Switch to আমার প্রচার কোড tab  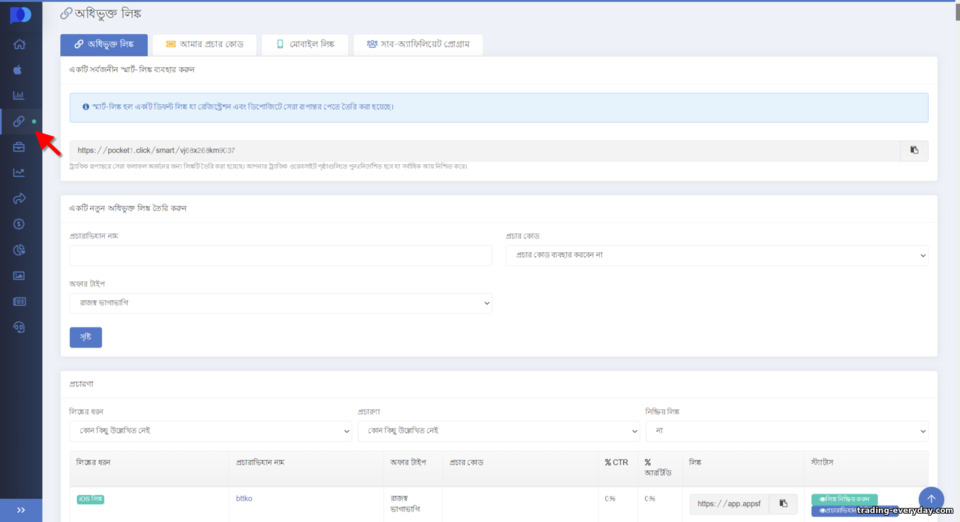204,45
